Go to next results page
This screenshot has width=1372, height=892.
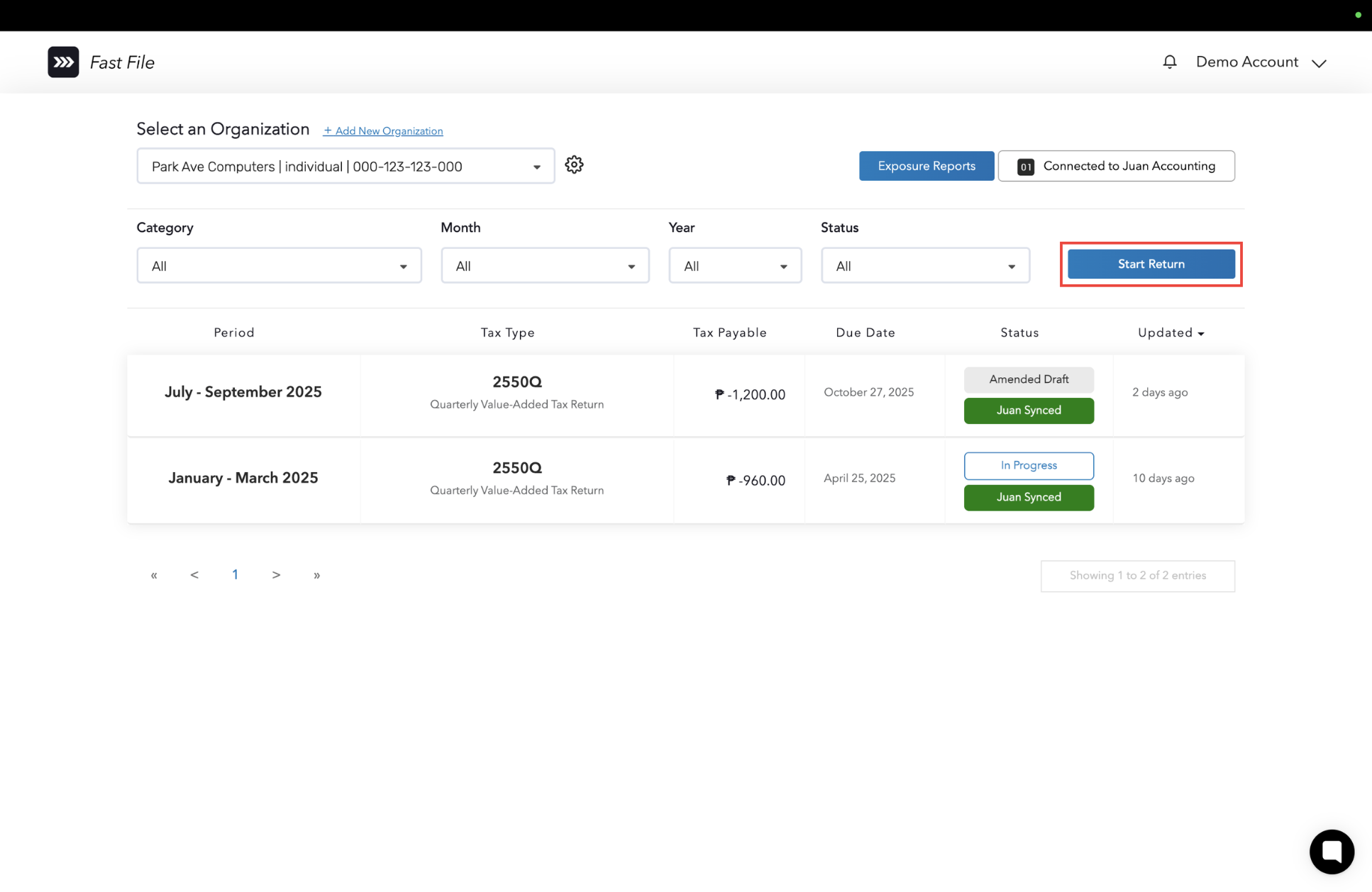tap(276, 575)
